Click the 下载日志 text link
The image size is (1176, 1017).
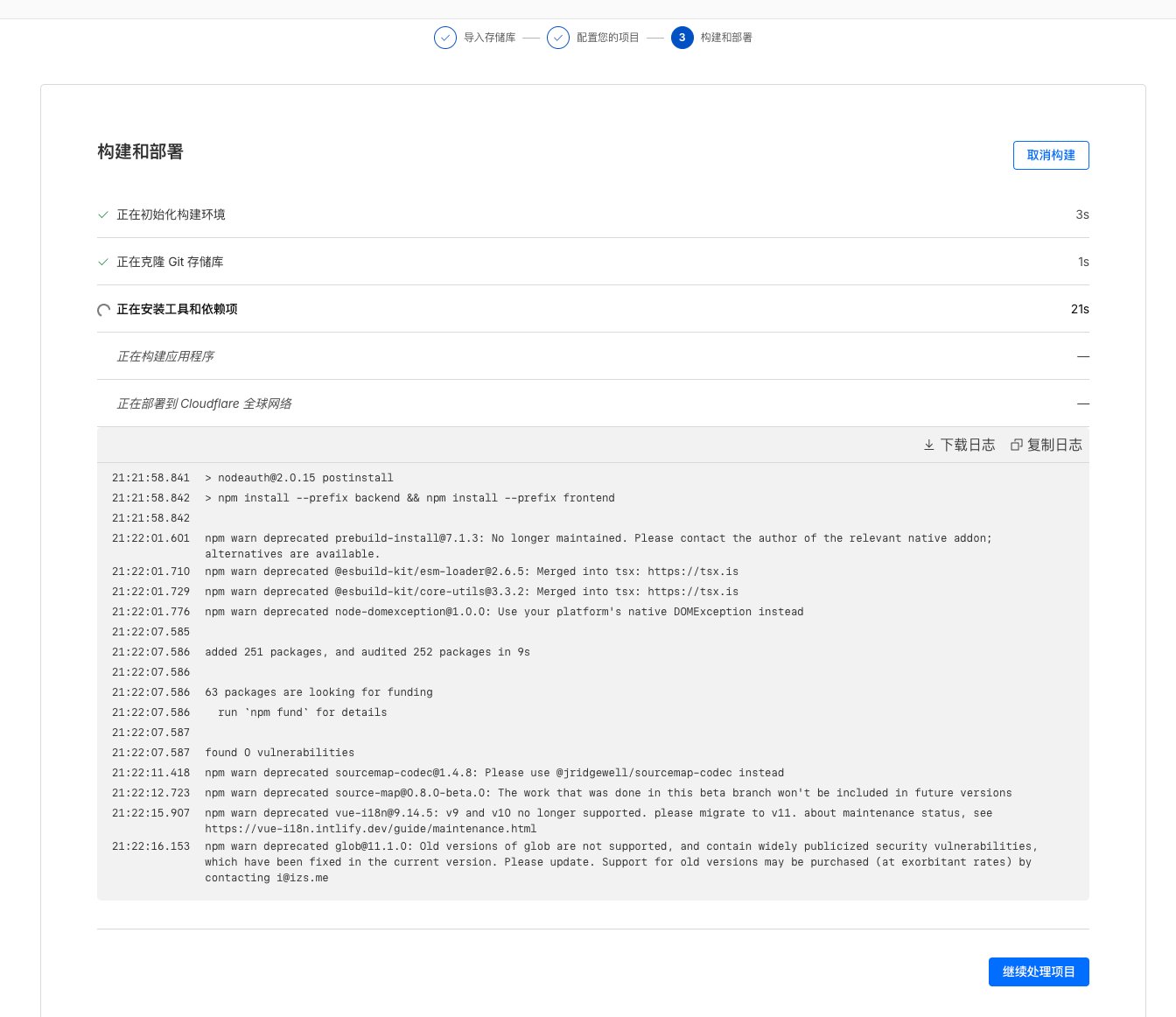click(968, 445)
